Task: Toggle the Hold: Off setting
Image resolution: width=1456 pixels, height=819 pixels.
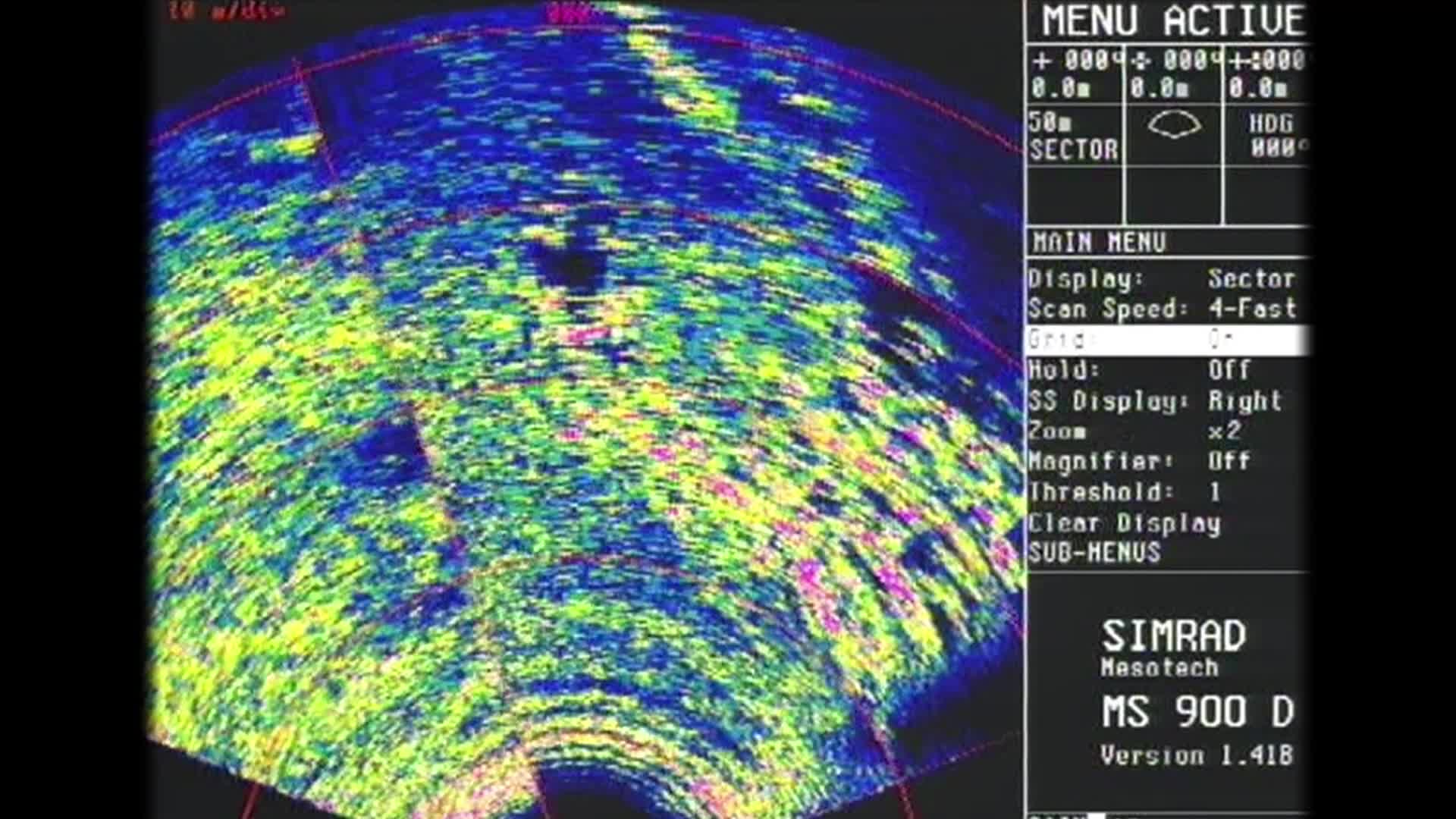Action: pos(1168,370)
